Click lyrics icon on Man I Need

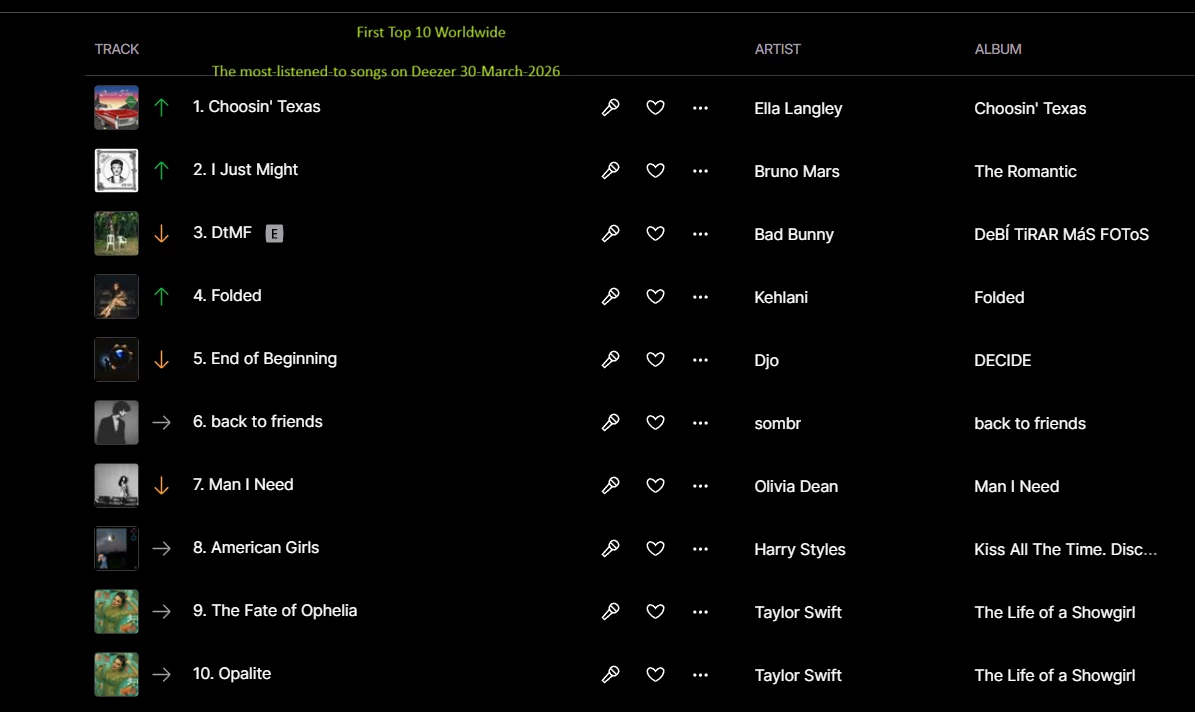pos(610,485)
